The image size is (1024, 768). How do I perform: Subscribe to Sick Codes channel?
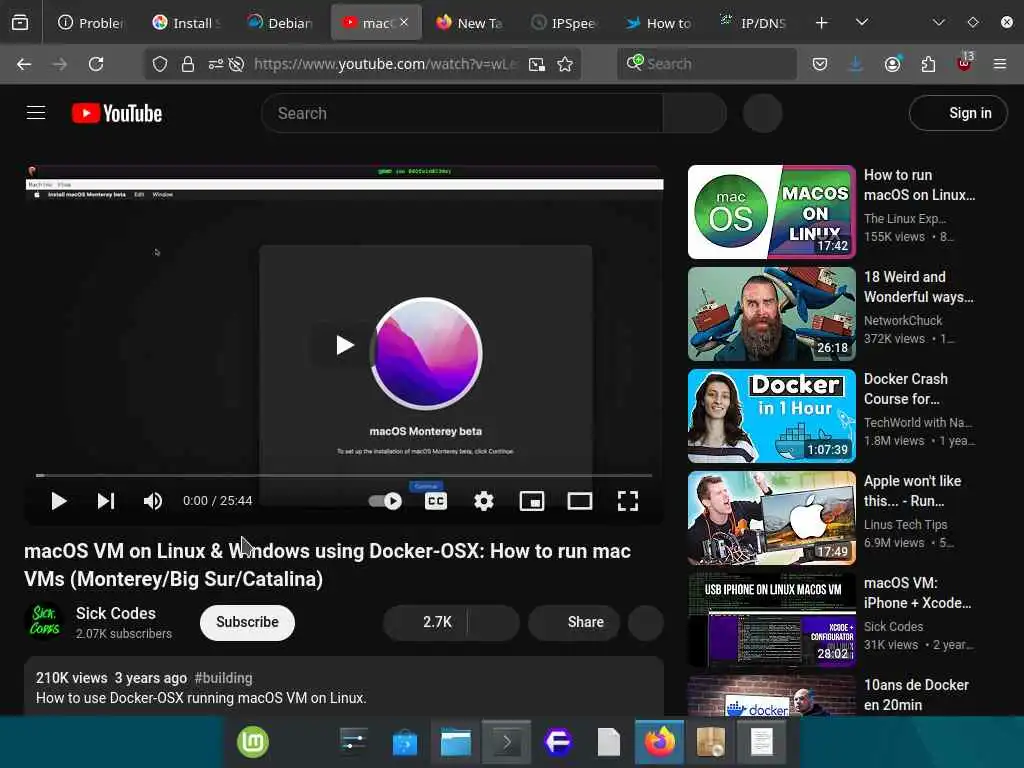click(x=248, y=622)
